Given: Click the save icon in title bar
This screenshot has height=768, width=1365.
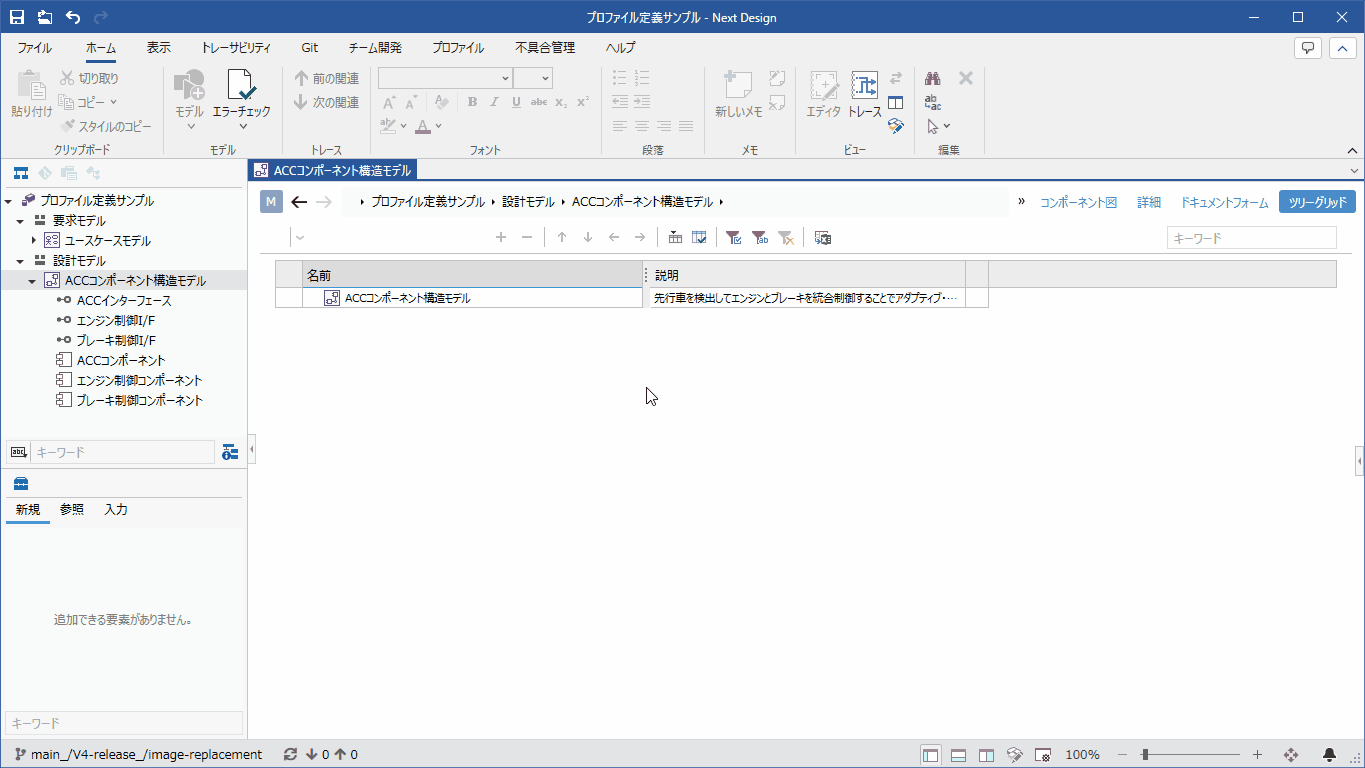Looking at the screenshot, I should pos(17,17).
